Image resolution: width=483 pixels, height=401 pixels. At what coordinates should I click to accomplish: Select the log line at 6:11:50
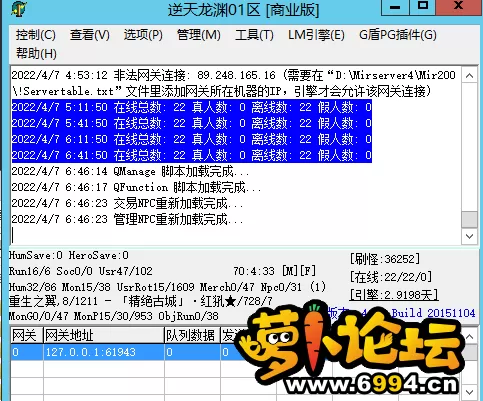[x=192, y=139]
